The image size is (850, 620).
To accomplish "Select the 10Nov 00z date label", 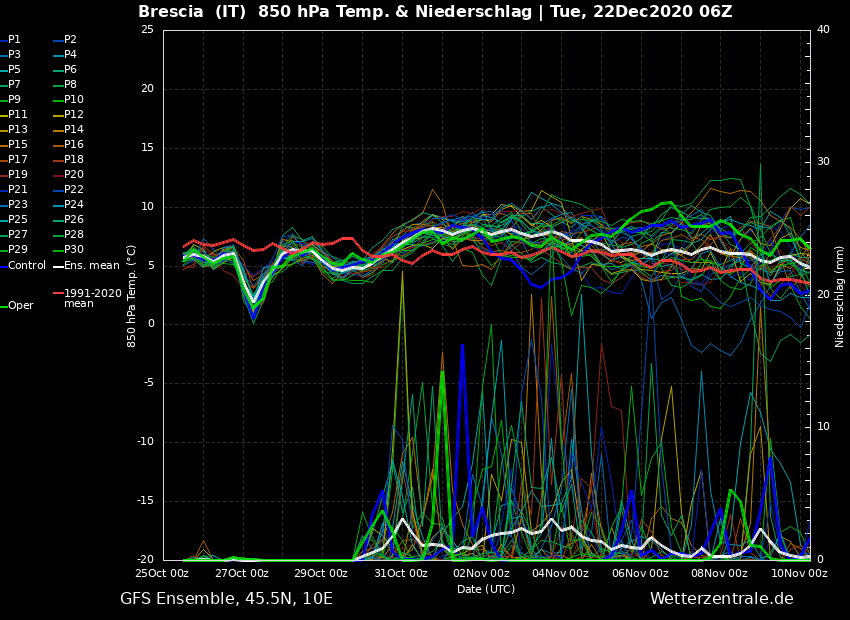I will click(x=798, y=574).
